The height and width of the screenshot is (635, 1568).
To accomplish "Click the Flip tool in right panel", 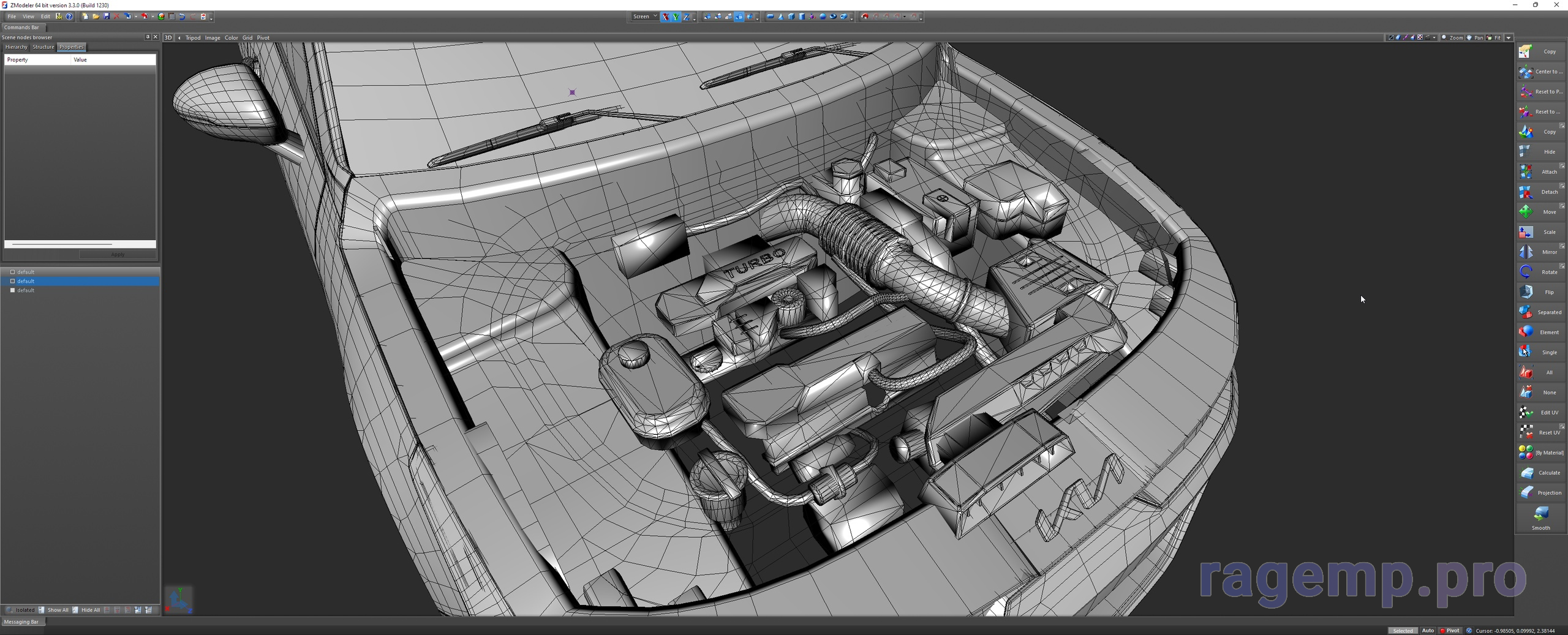I will tap(1540, 292).
